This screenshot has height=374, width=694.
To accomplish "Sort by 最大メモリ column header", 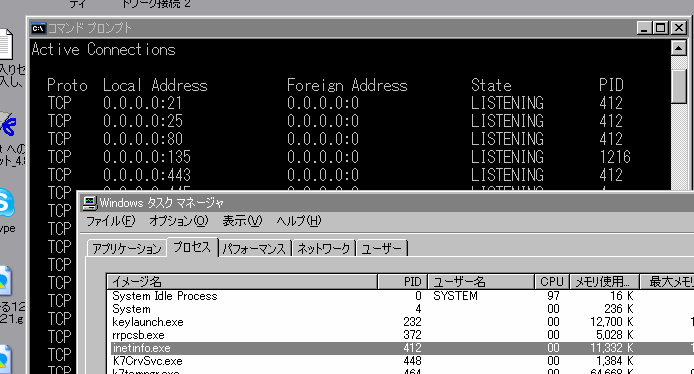I will (x=667, y=281).
